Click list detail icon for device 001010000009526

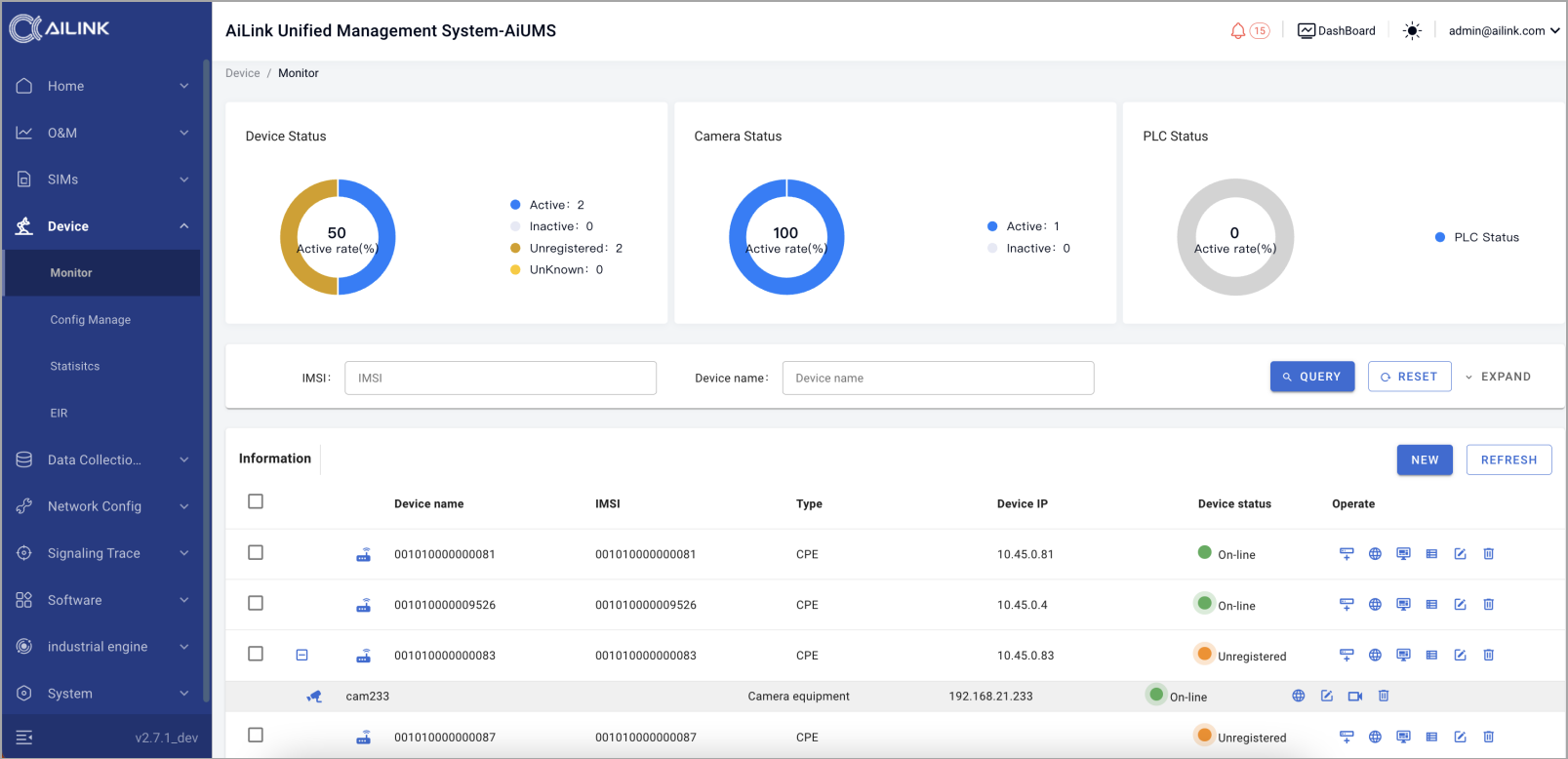coord(1431,605)
